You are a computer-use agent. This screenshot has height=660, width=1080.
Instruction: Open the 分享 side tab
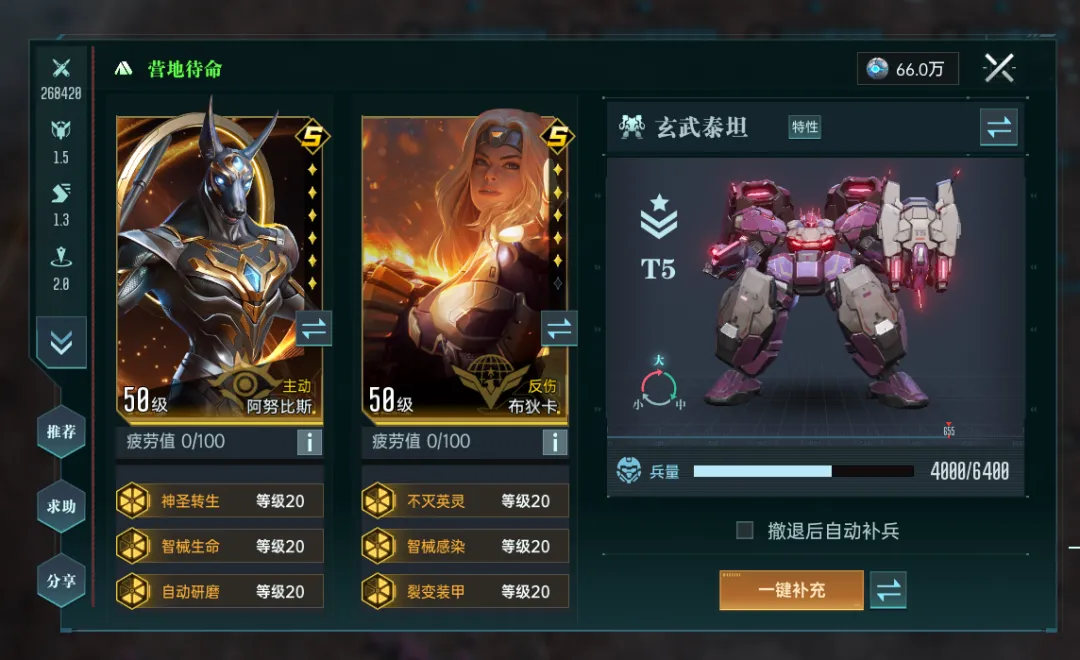point(61,581)
